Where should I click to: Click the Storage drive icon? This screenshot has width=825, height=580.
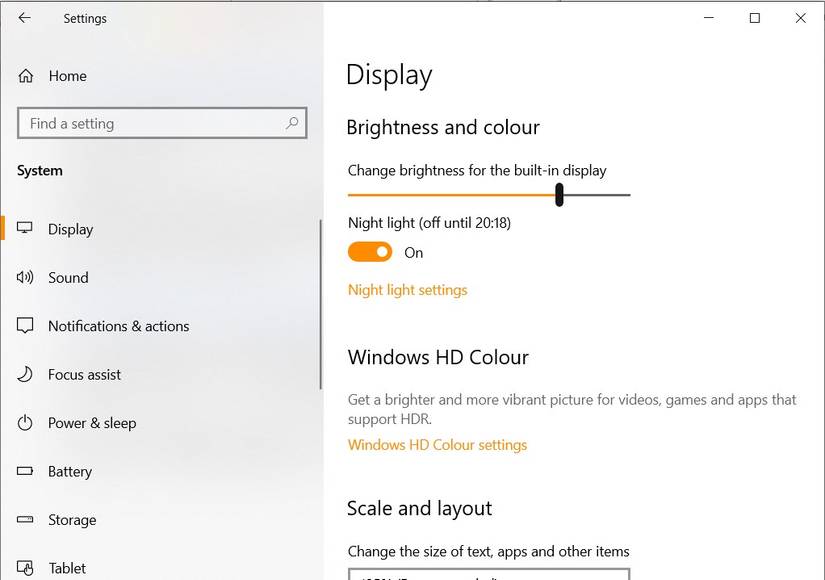26,520
